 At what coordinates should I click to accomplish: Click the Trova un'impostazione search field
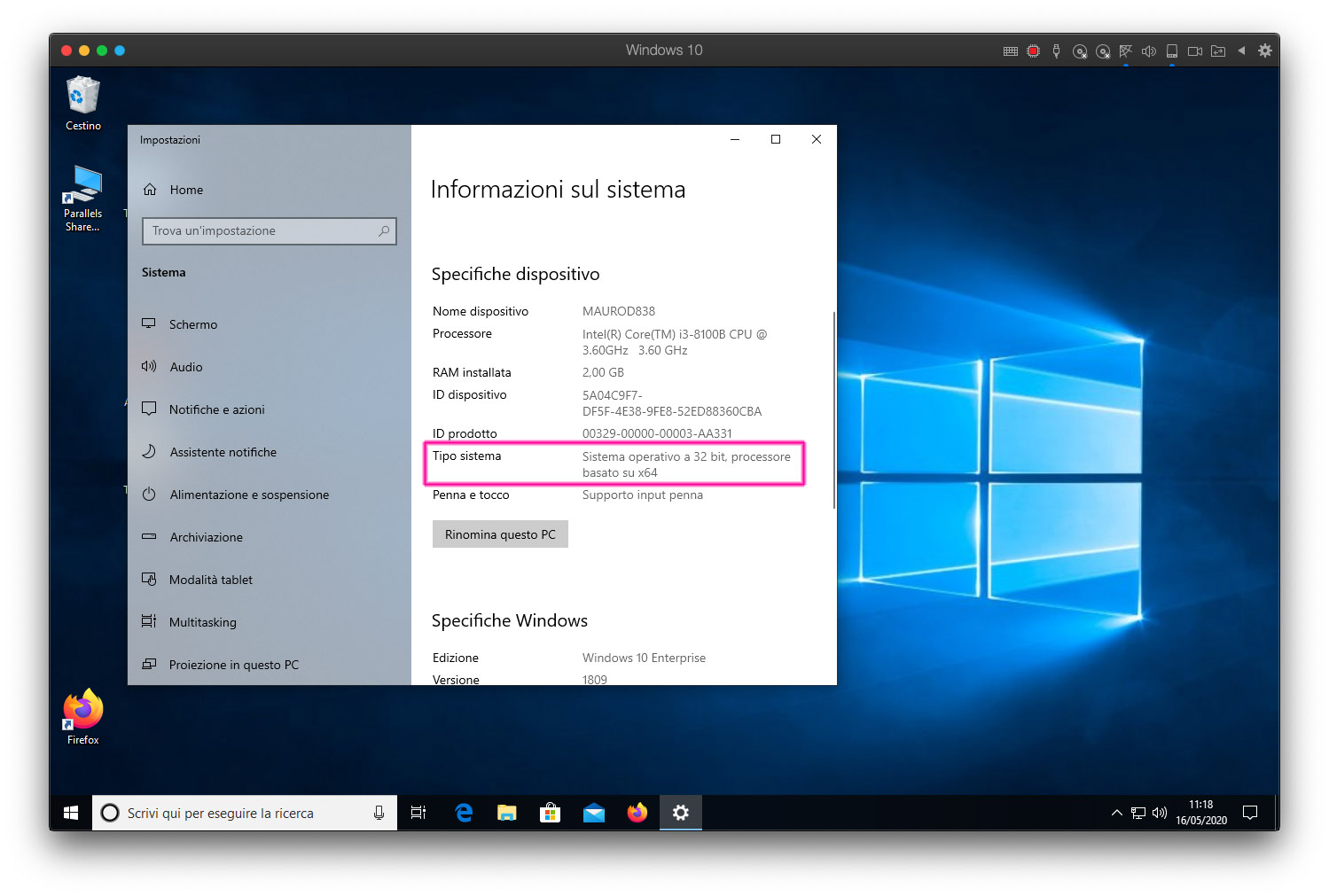point(270,231)
